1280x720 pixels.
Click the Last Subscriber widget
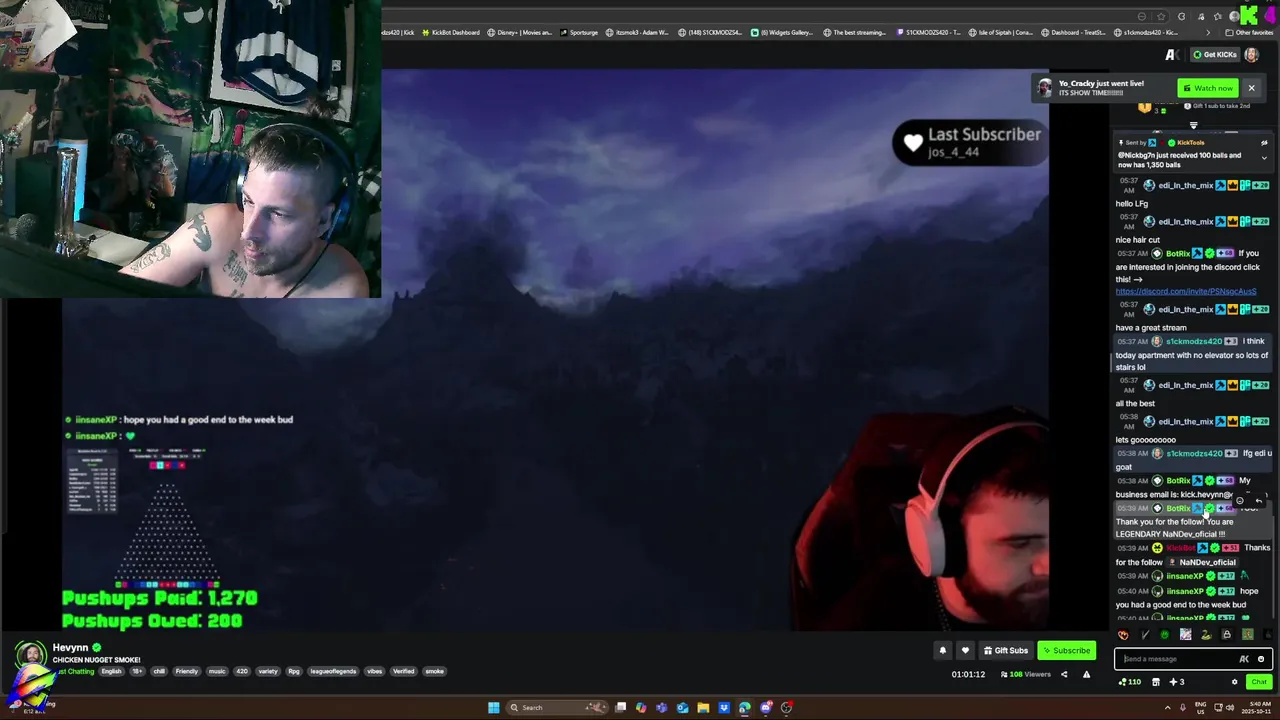click(x=969, y=142)
